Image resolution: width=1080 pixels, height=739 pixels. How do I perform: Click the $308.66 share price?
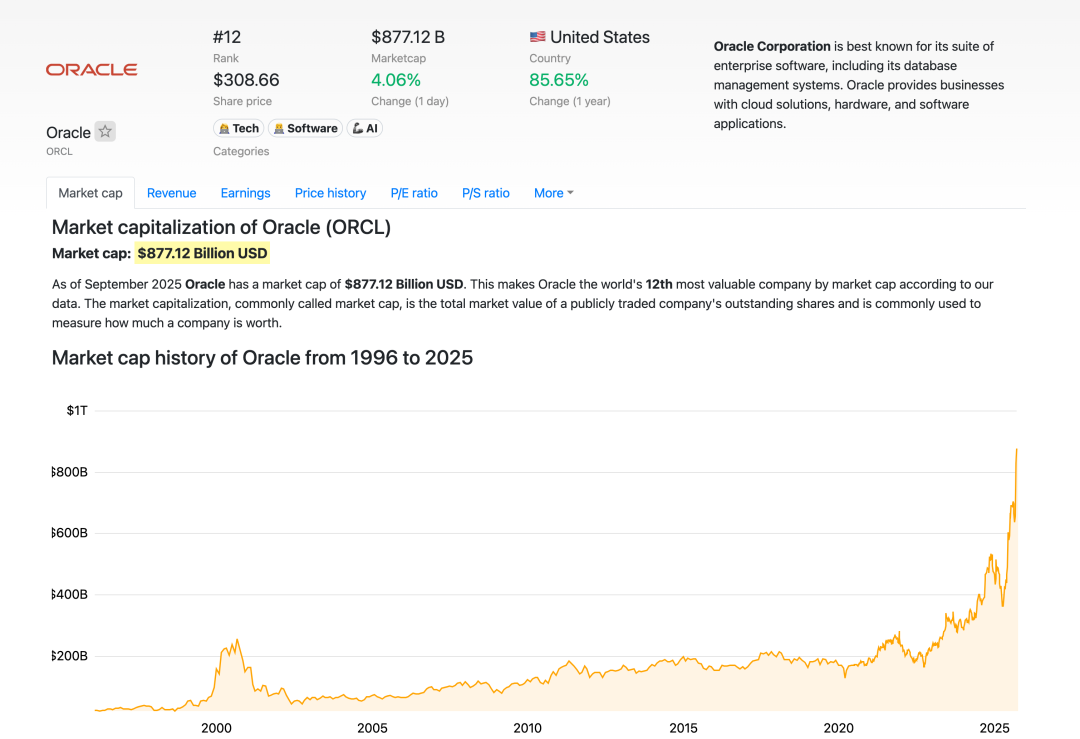(x=246, y=80)
